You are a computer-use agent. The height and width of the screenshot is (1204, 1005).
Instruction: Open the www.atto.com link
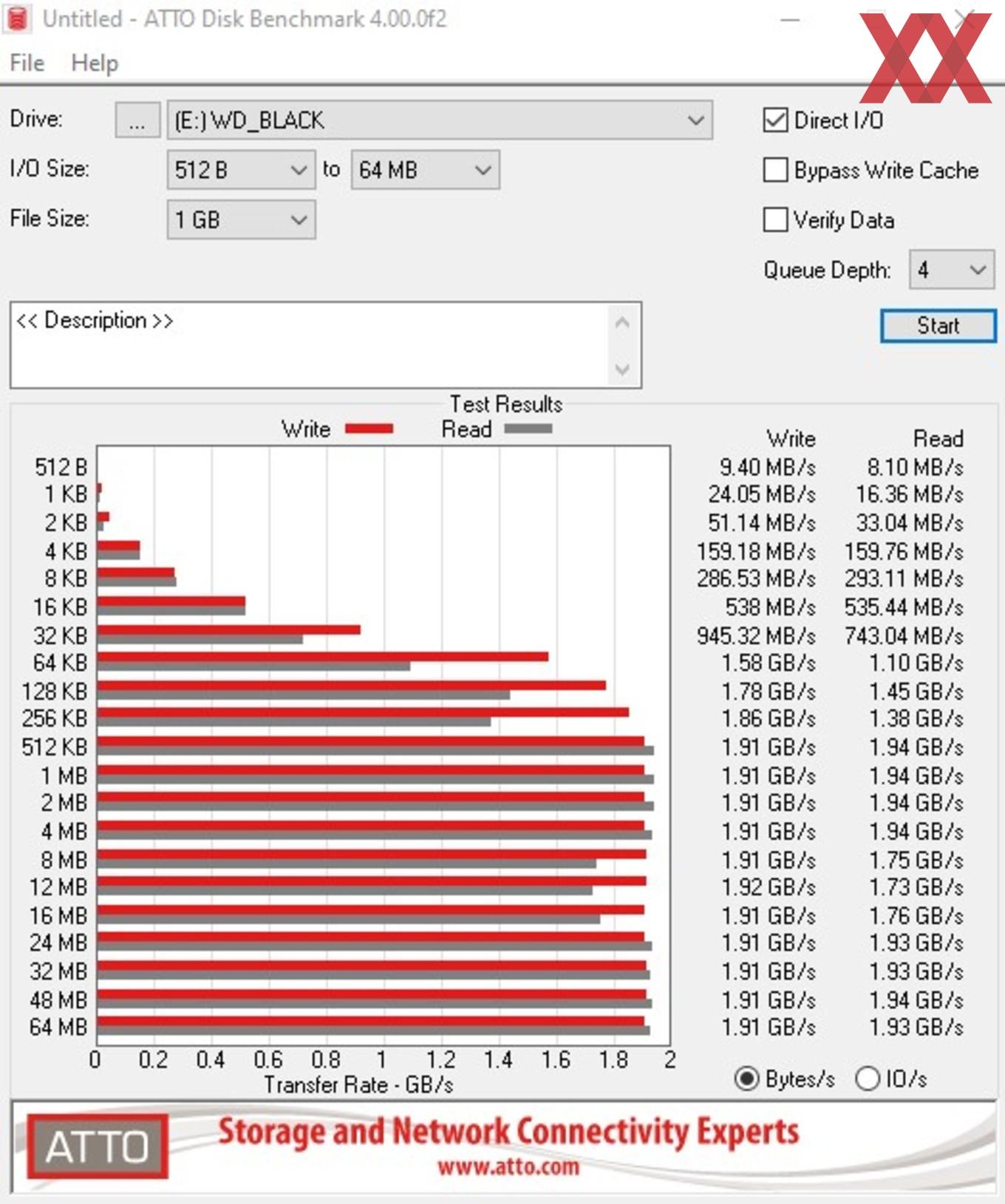[x=508, y=1167]
